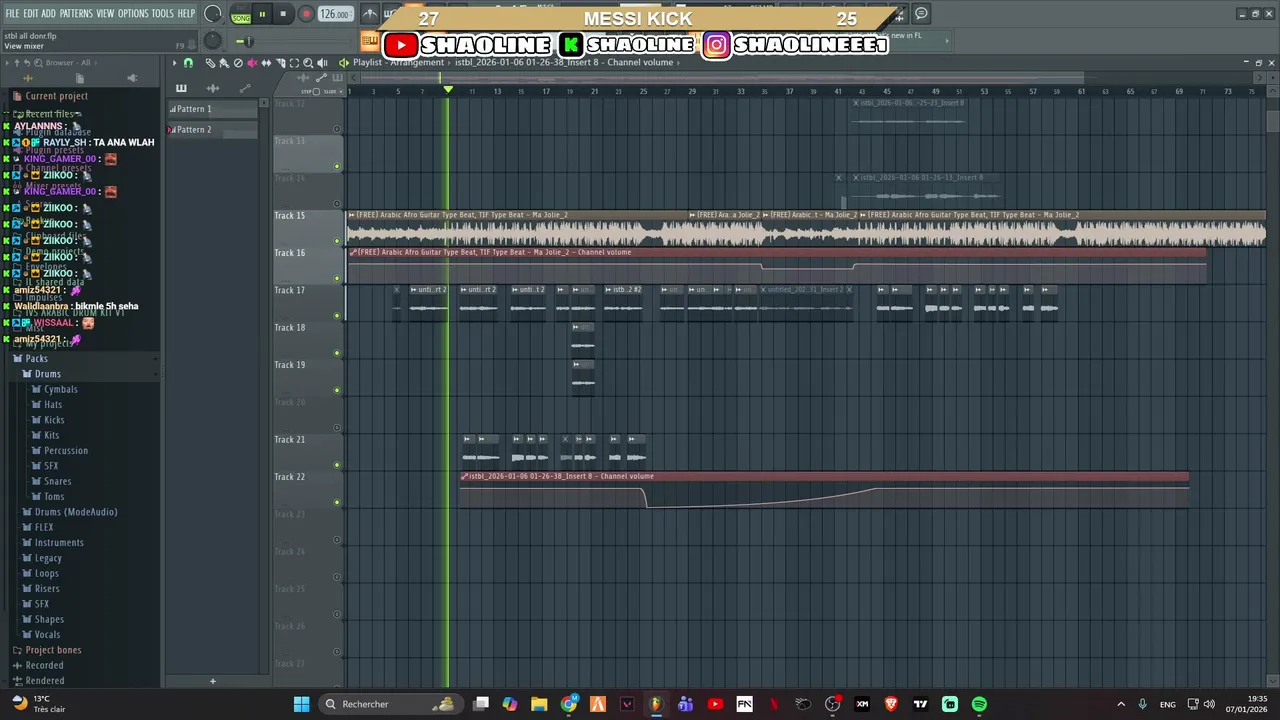The image size is (1280, 720).
Task: Open the ADD menu
Action: click(x=48, y=14)
